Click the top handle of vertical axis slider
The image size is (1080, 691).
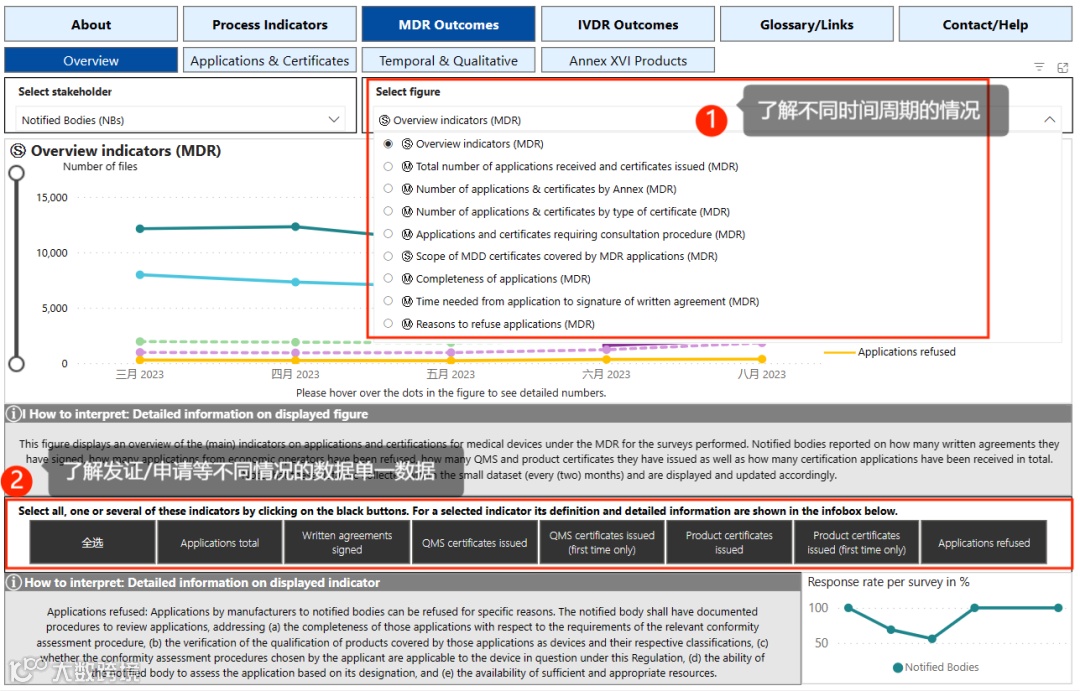tap(17, 173)
